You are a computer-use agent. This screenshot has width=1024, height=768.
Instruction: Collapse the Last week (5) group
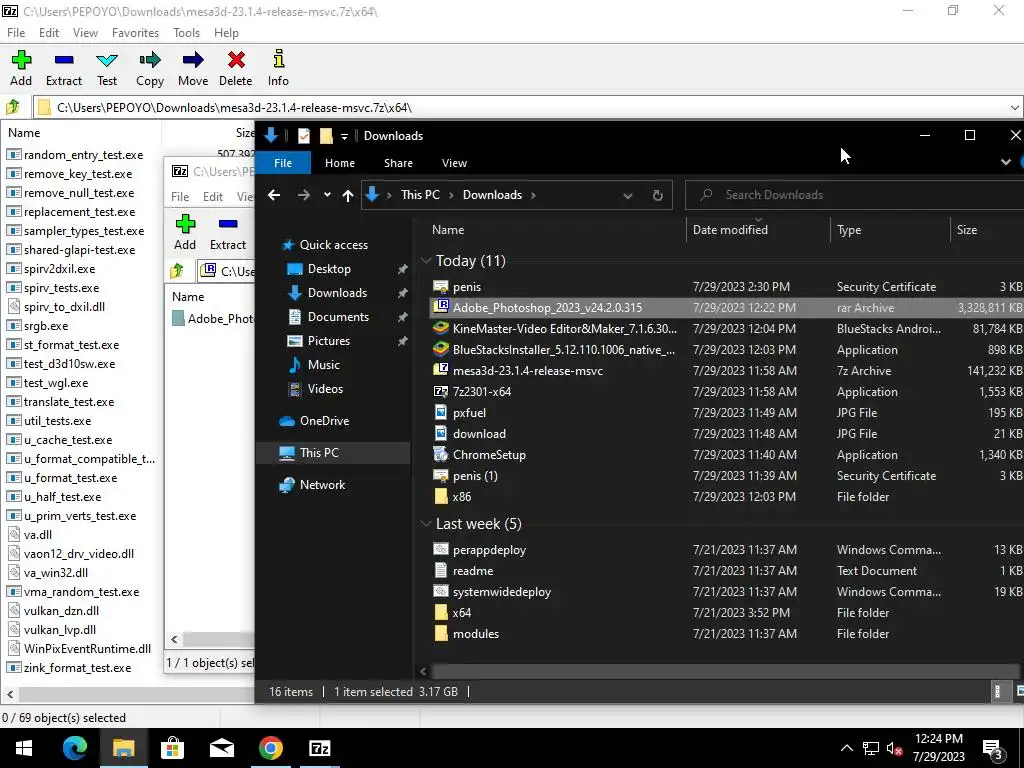[x=426, y=524]
